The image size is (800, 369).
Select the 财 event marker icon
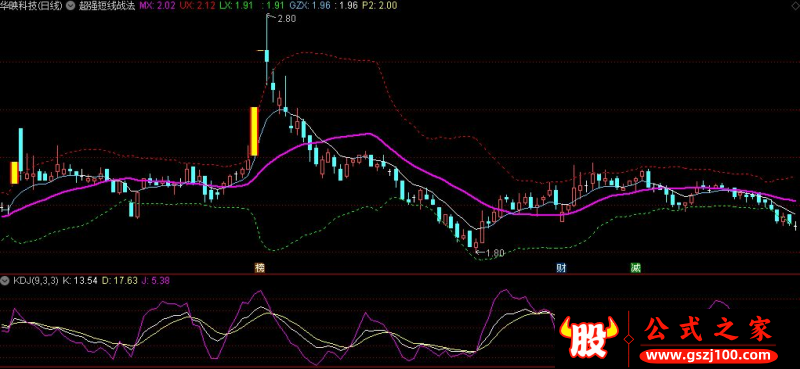pos(561,267)
